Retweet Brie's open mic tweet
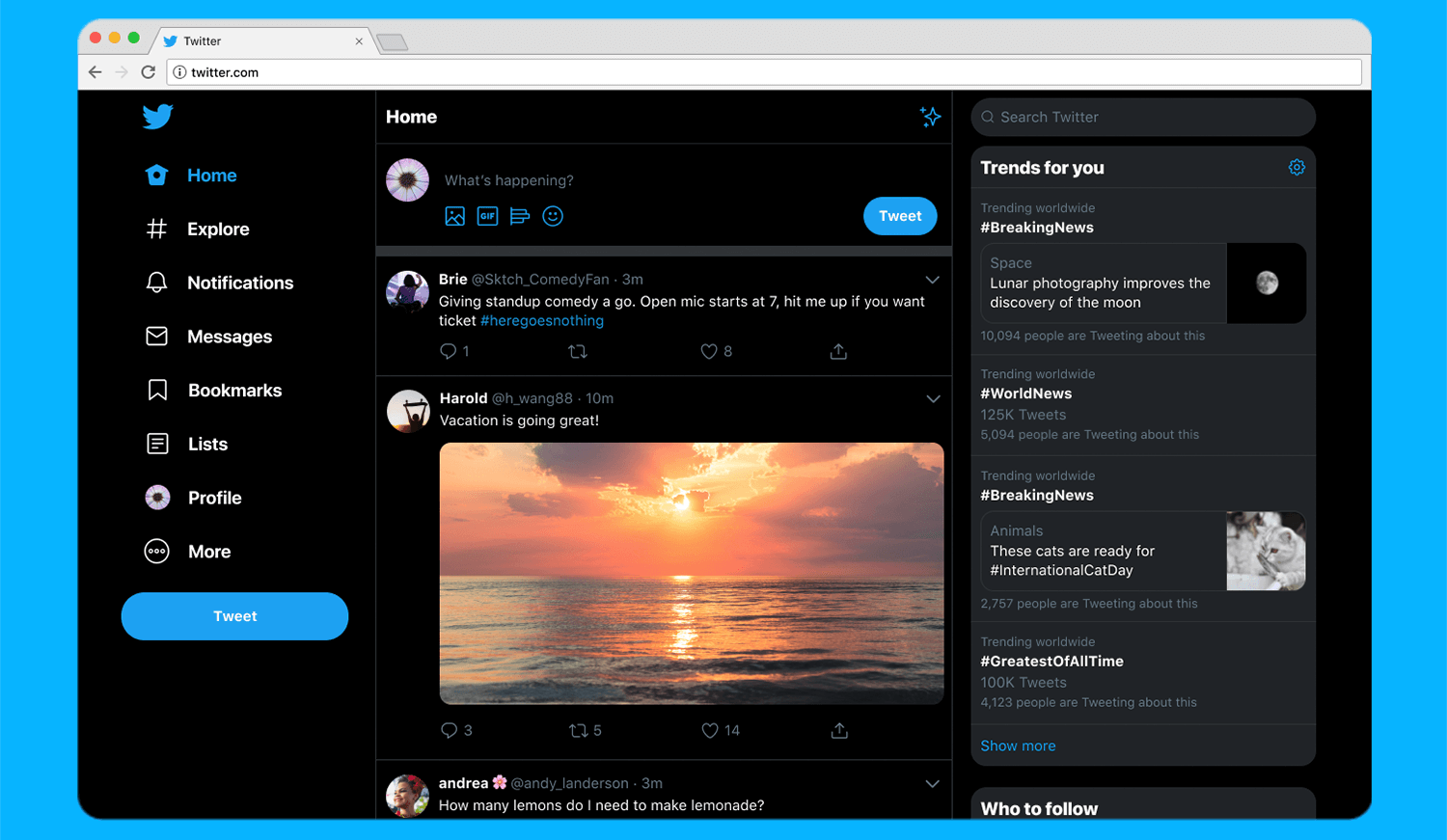Viewport: 1447px width, 840px height. [x=577, y=351]
